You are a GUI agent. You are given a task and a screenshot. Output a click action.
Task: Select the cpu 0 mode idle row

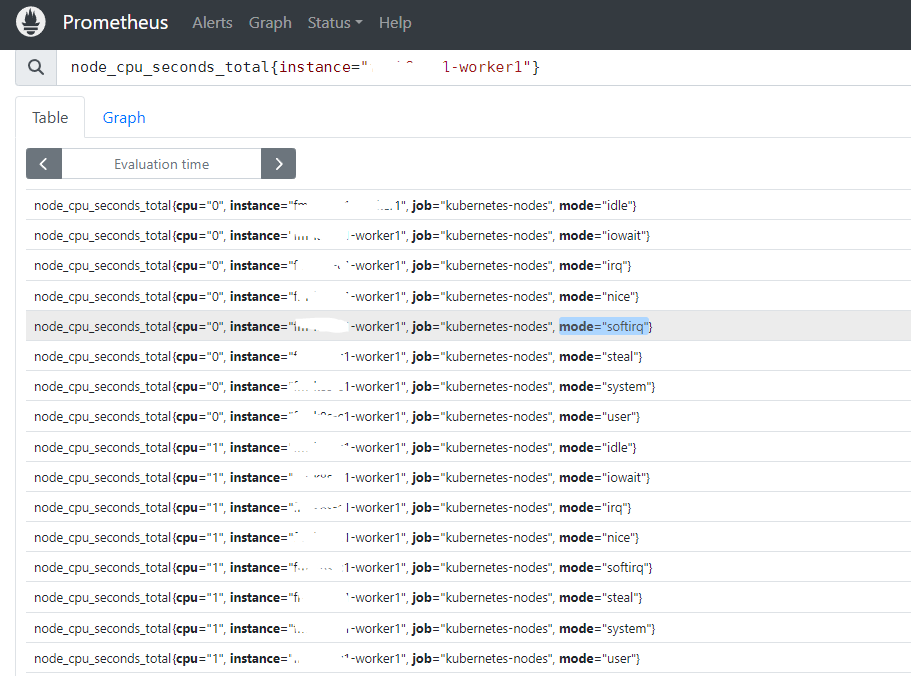335,205
